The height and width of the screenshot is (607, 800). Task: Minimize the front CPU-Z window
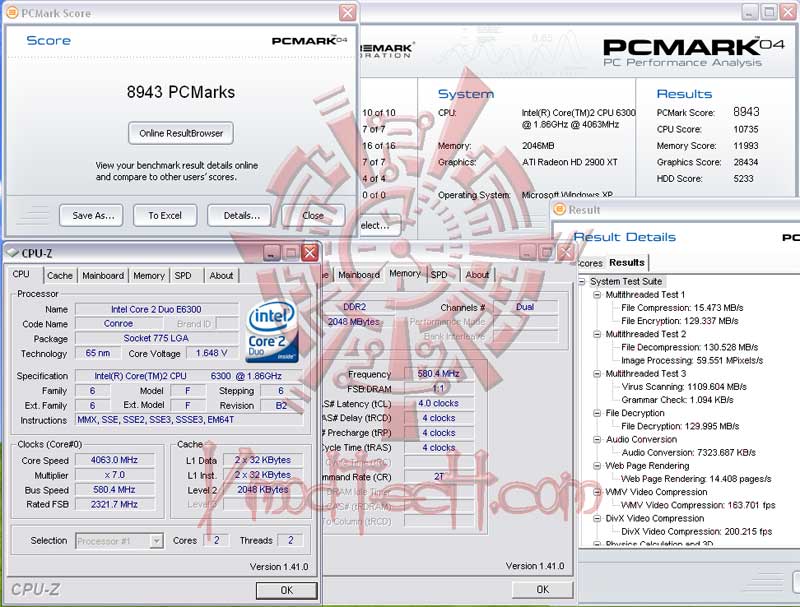click(272, 252)
